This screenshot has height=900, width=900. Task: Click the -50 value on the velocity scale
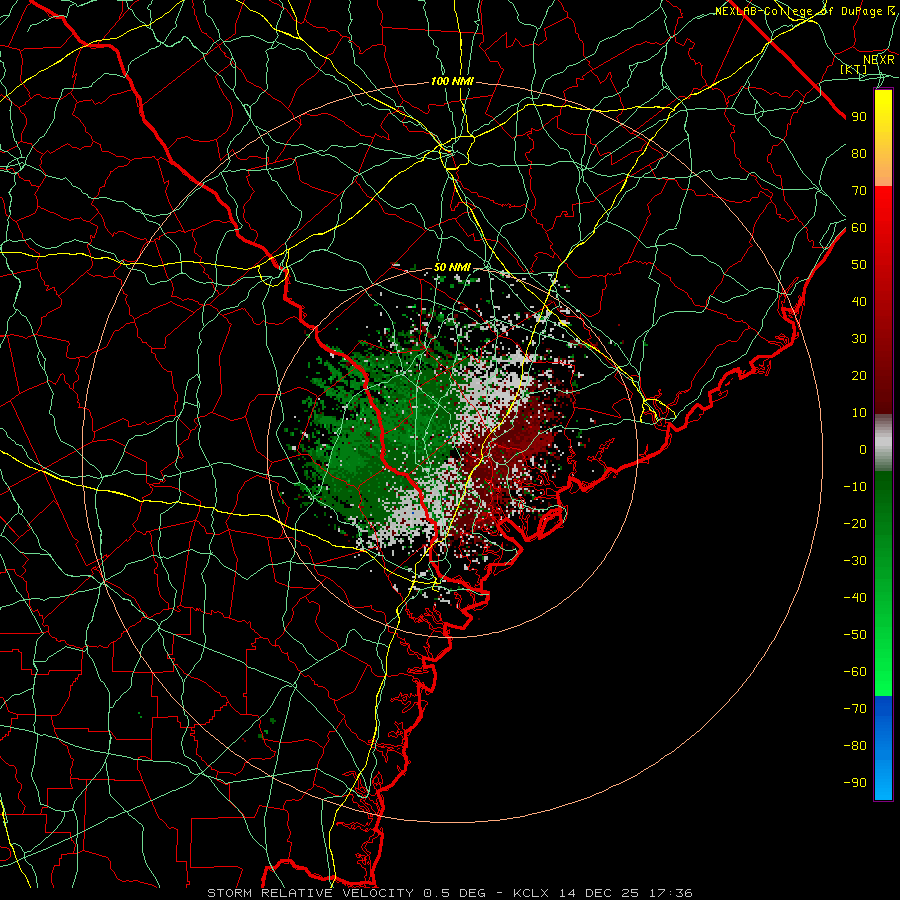[855, 635]
